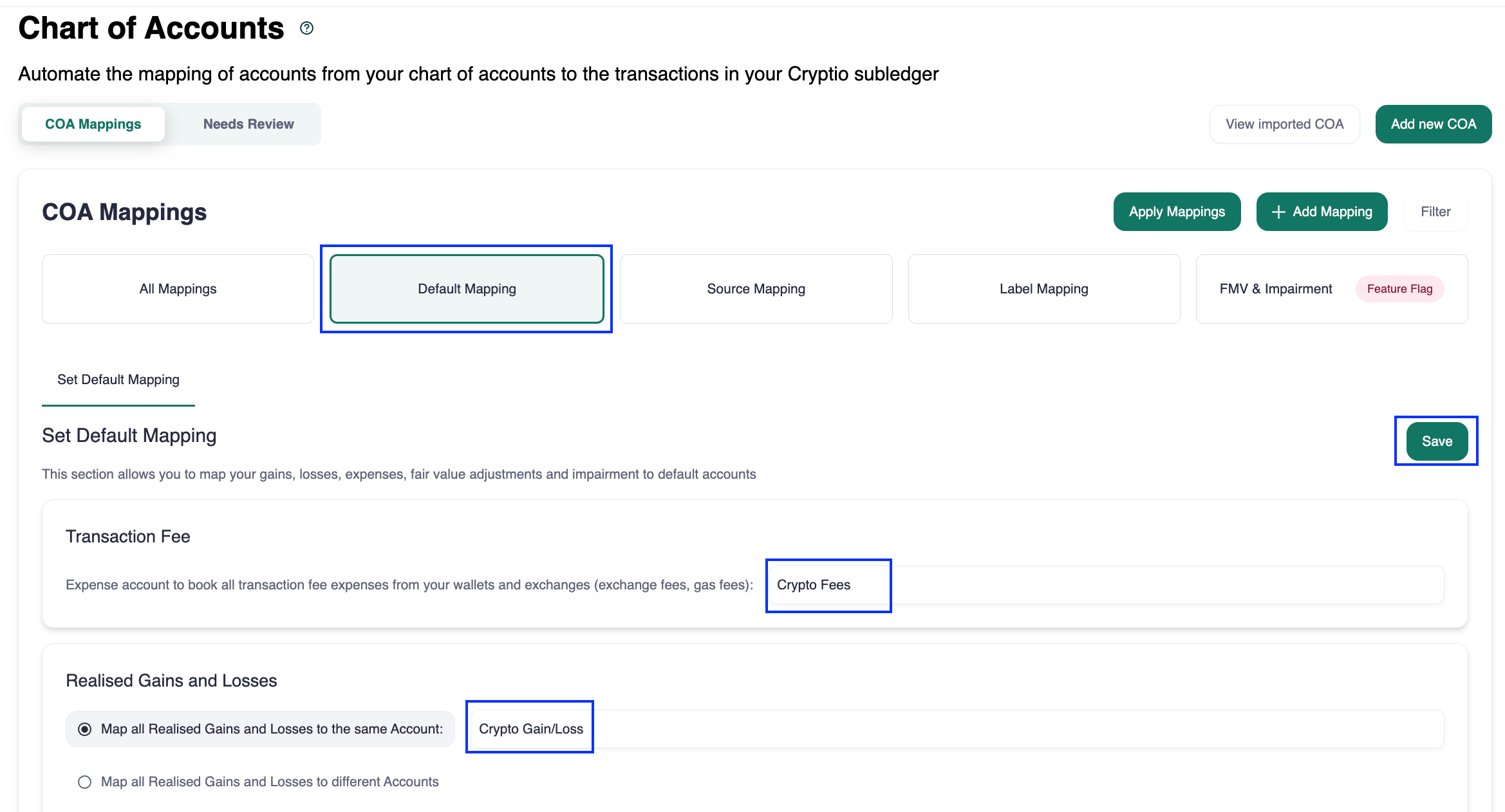Open the Transaction Fee account dropdown
The height and width of the screenshot is (812, 1505).
(1105, 585)
